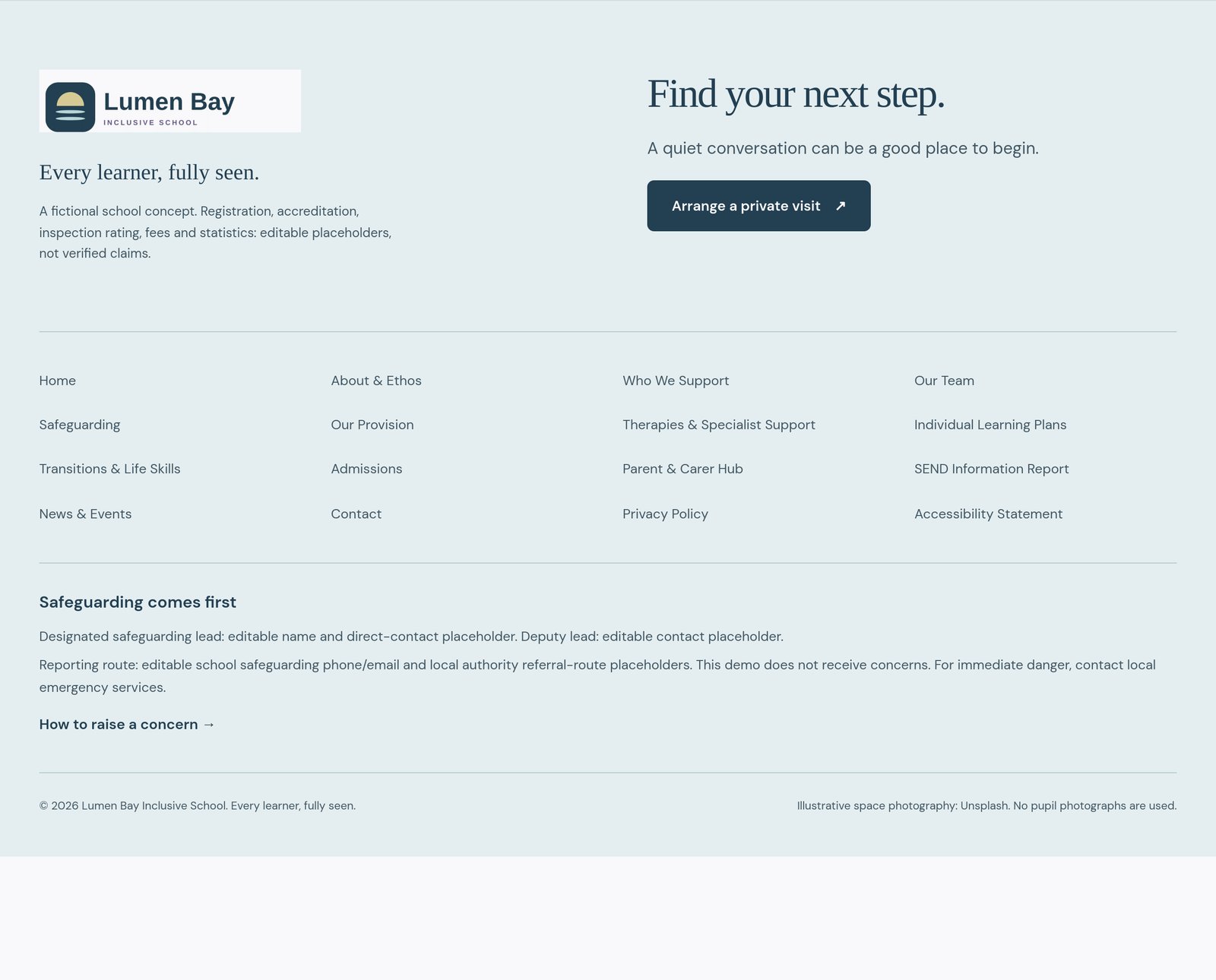1216x980 pixels.
Task: Click the Designated safeguarding lead paragraph
Action: coord(411,636)
